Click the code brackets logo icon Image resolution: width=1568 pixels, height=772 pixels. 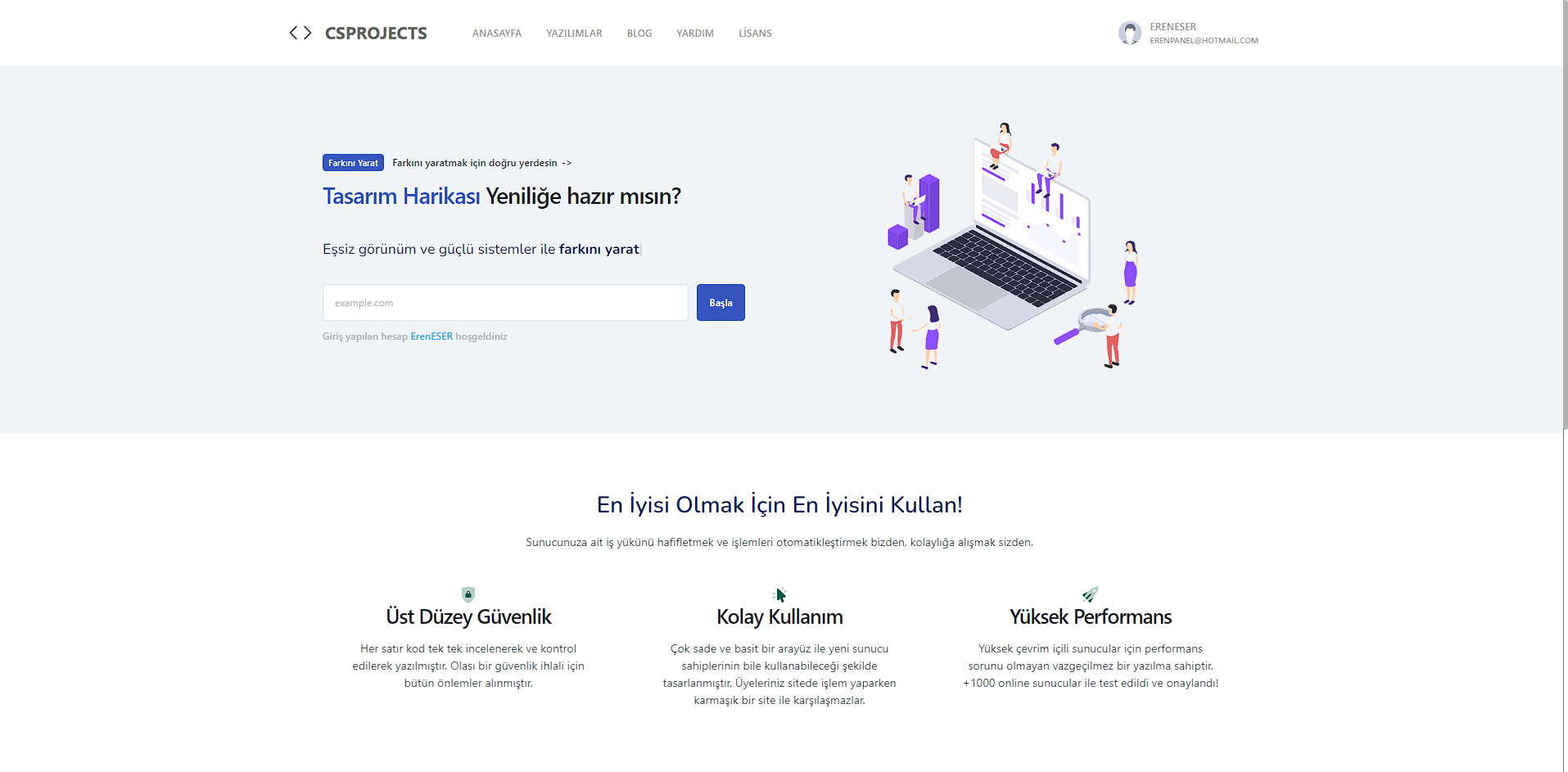[x=300, y=33]
